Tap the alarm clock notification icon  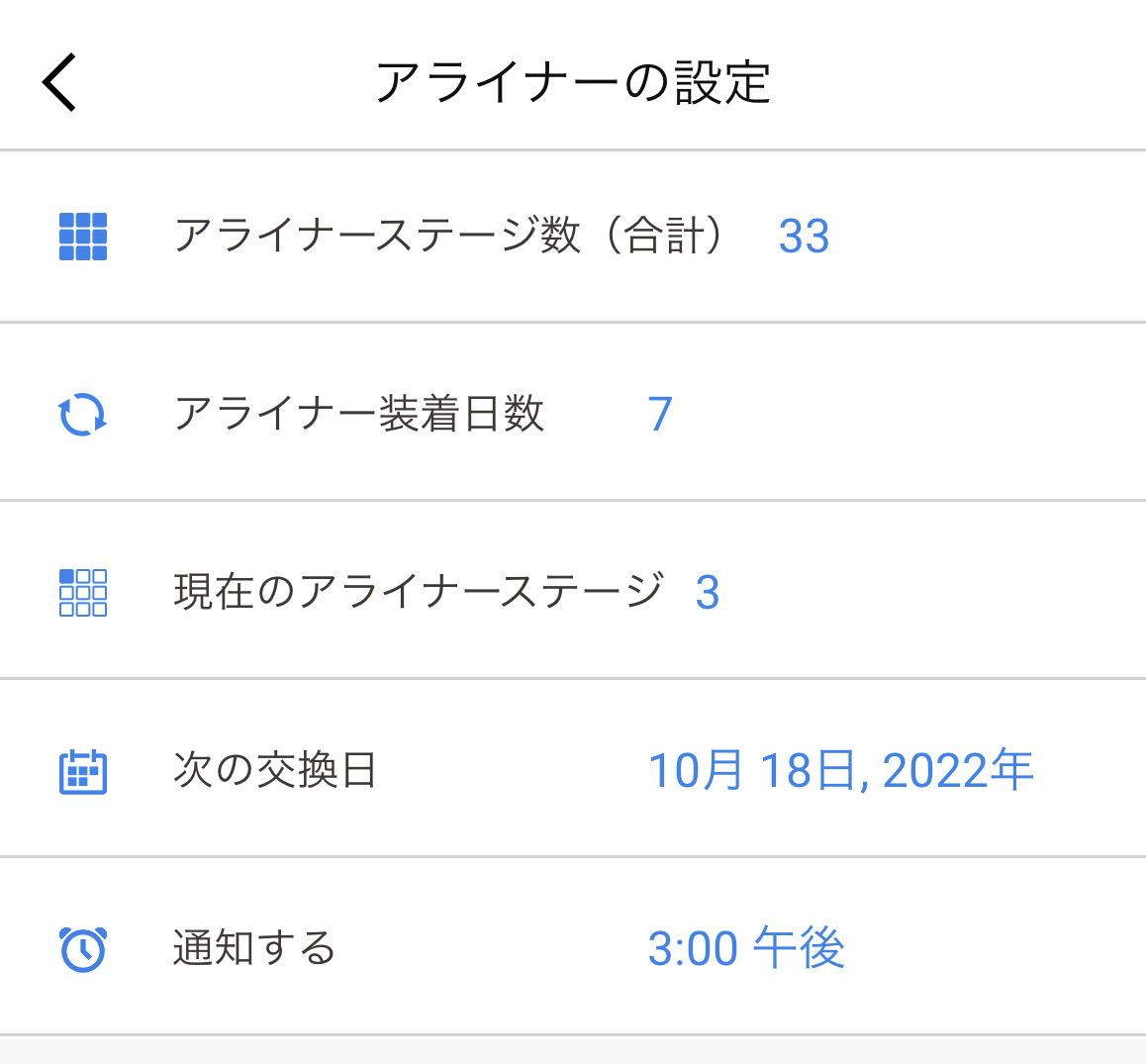[x=82, y=949]
